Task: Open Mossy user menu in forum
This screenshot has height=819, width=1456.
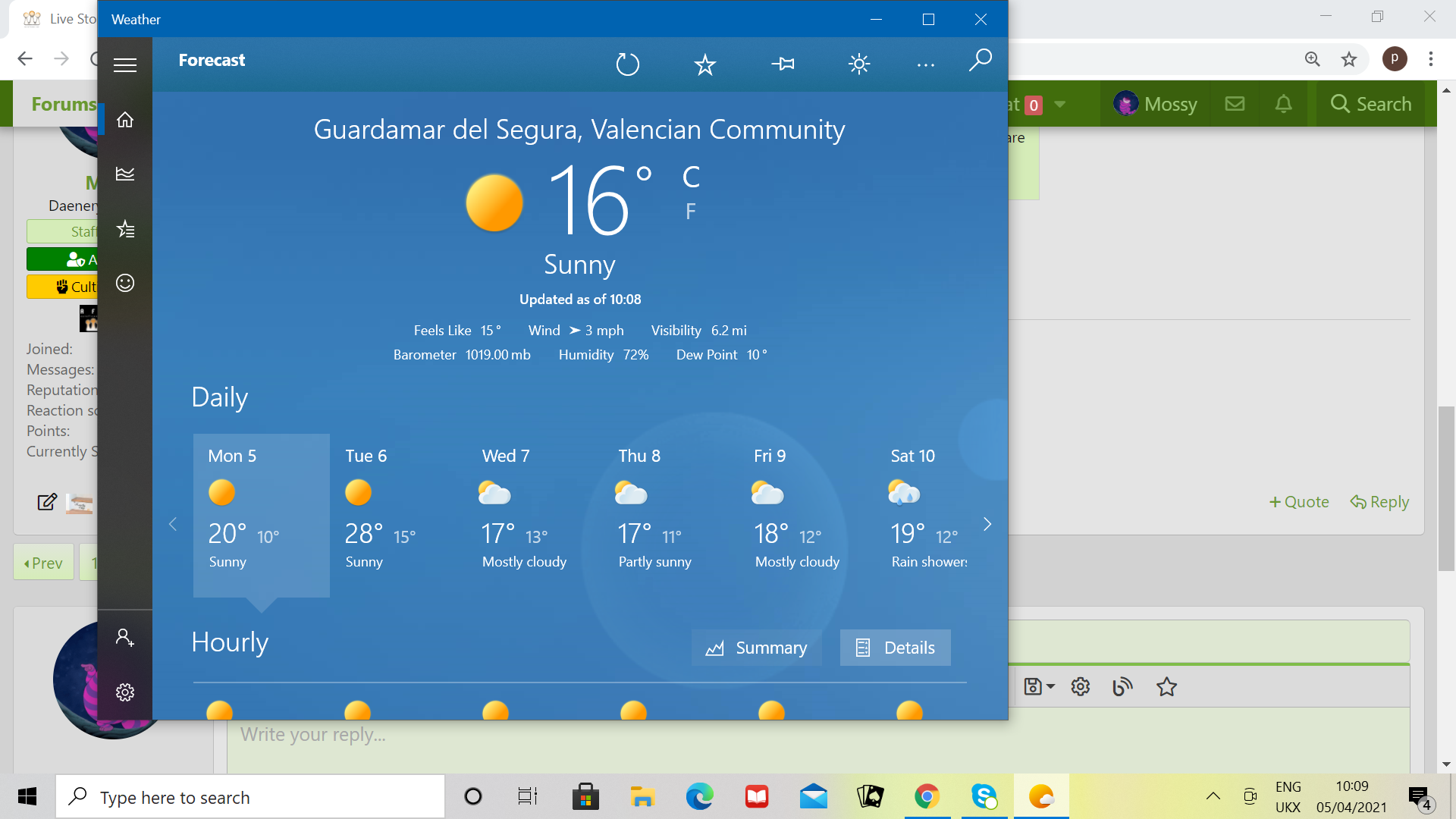Action: pyautogui.click(x=1155, y=104)
